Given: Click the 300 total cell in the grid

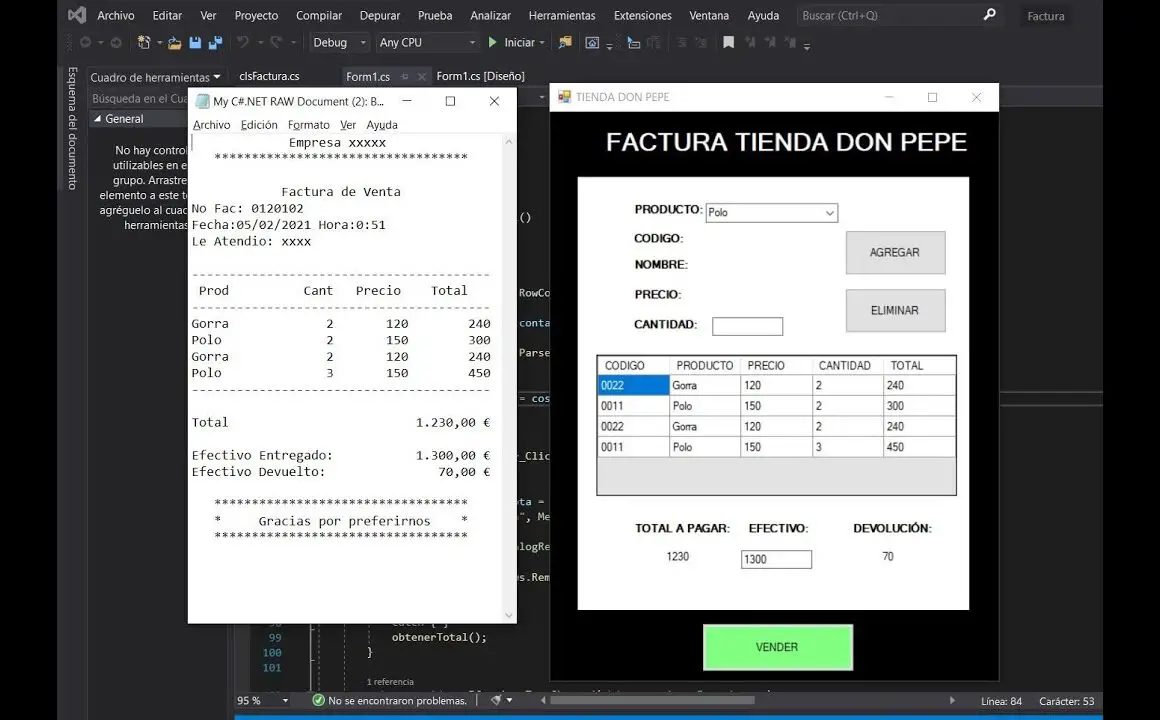Looking at the screenshot, I should 919,406.
